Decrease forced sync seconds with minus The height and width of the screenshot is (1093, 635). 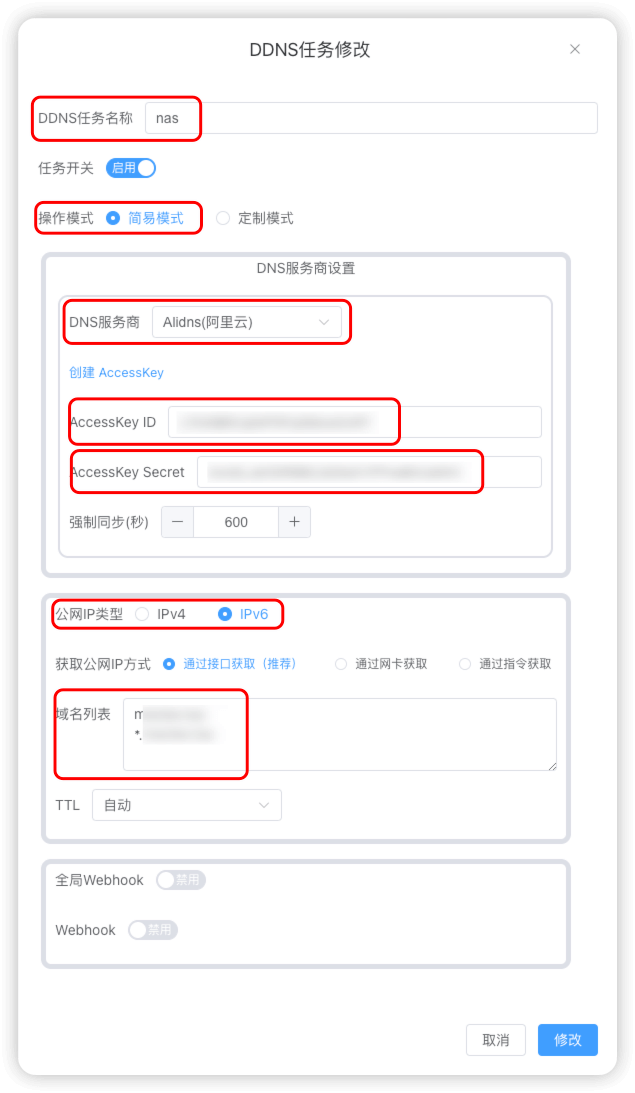coord(178,522)
